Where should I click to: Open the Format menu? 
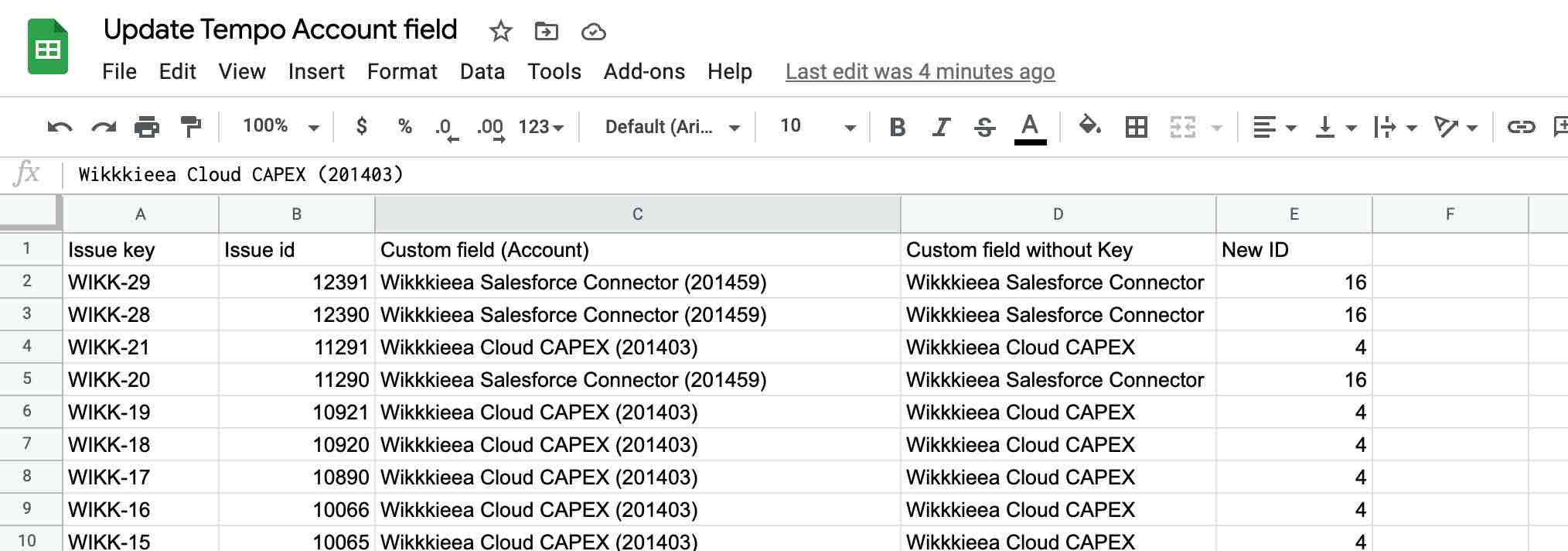[401, 71]
